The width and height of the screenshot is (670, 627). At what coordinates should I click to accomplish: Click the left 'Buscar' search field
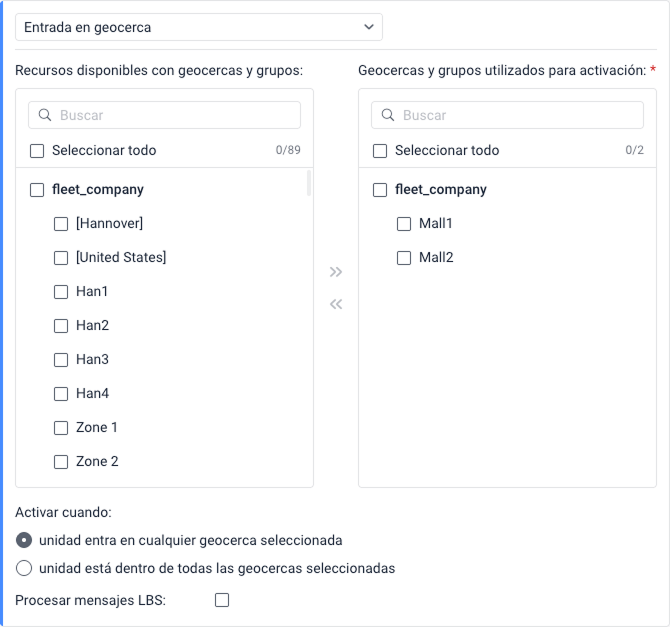[x=175, y=115]
